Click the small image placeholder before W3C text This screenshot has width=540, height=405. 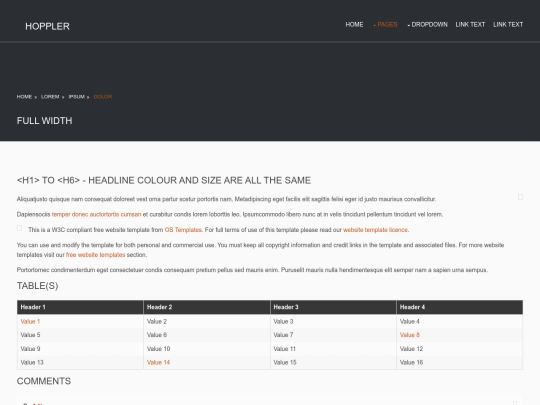pos(19,228)
